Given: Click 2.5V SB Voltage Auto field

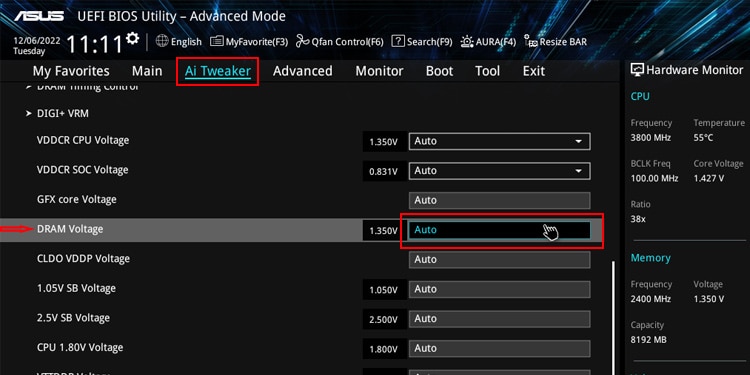Looking at the screenshot, I should point(499,319).
